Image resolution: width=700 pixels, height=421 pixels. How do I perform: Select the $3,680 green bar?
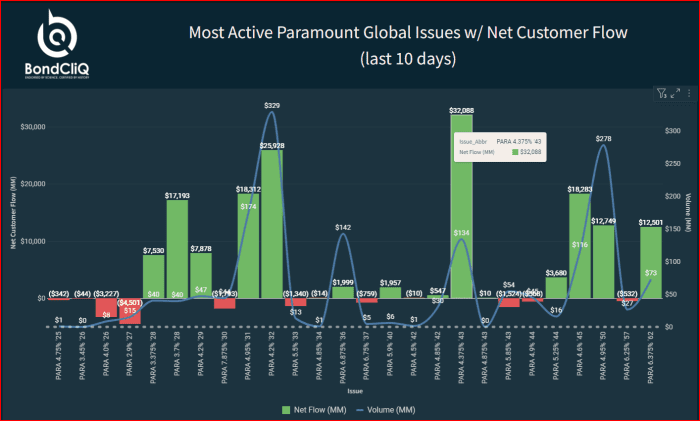[x=556, y=288]
